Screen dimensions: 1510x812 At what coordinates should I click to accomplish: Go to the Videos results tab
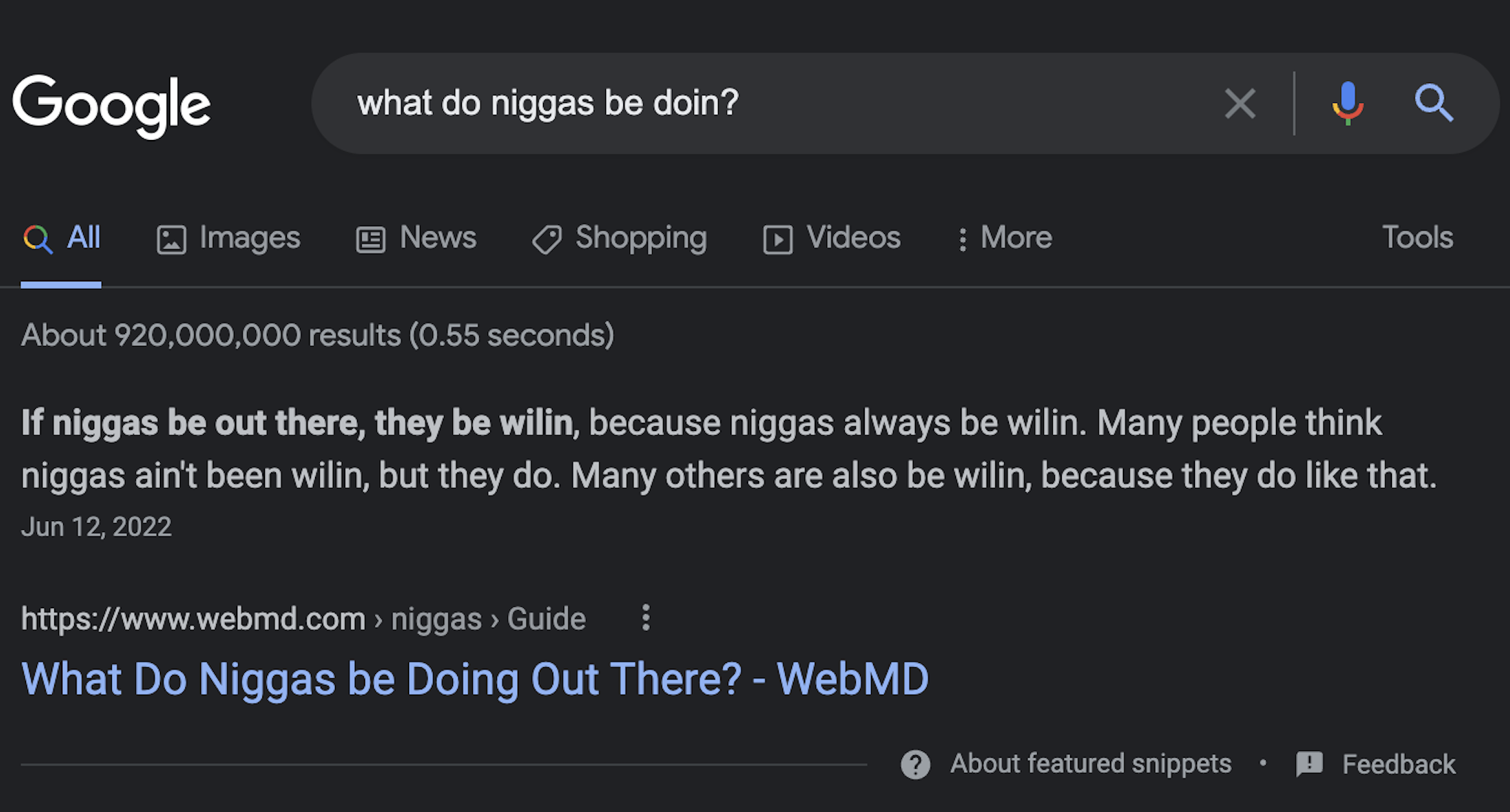tap(832, 238)
